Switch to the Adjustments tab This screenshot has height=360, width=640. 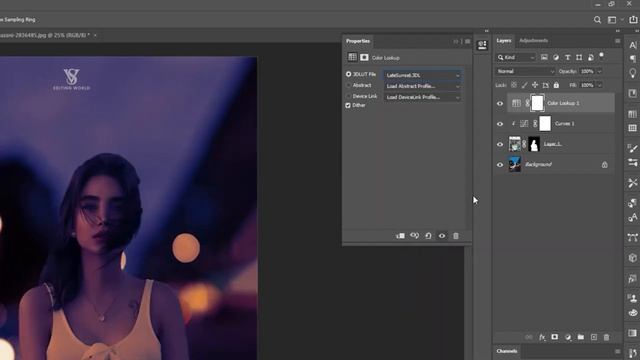(x=533, y=40)
